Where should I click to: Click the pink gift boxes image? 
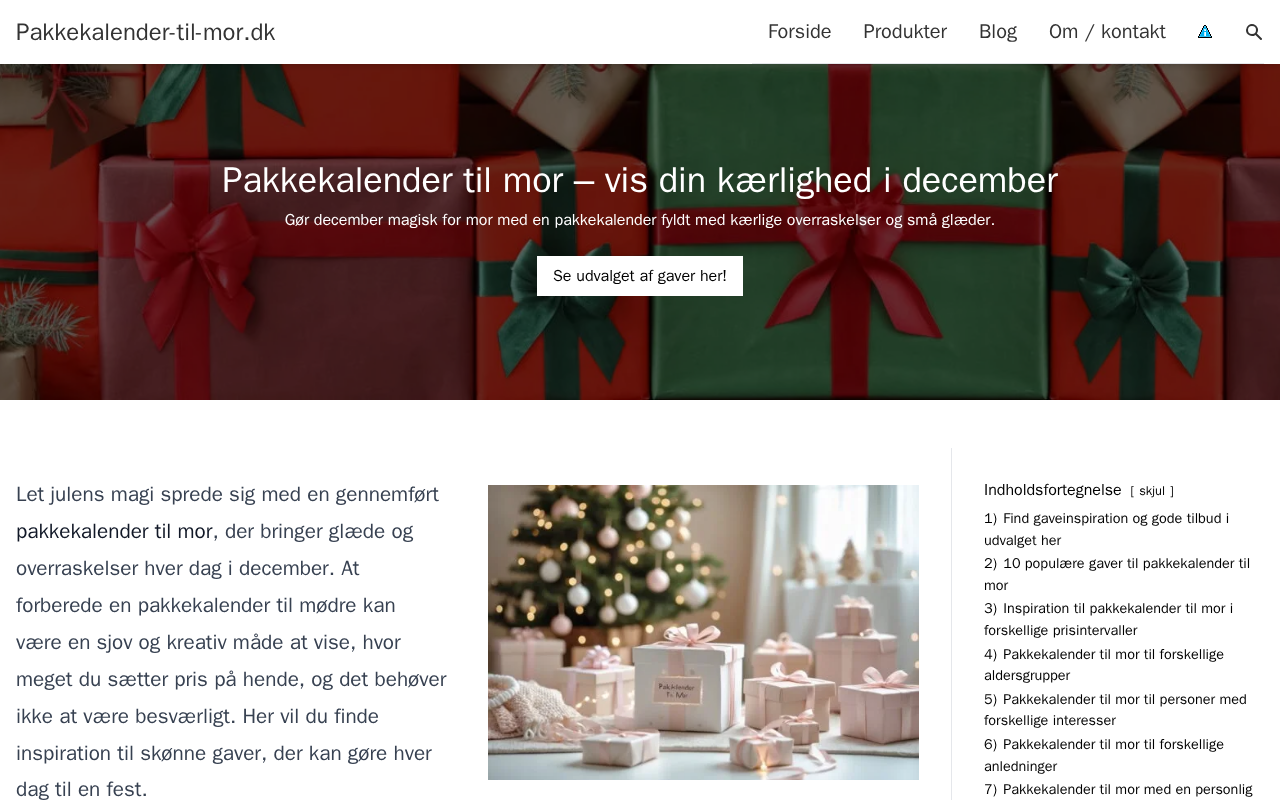(x=703, y=632)
